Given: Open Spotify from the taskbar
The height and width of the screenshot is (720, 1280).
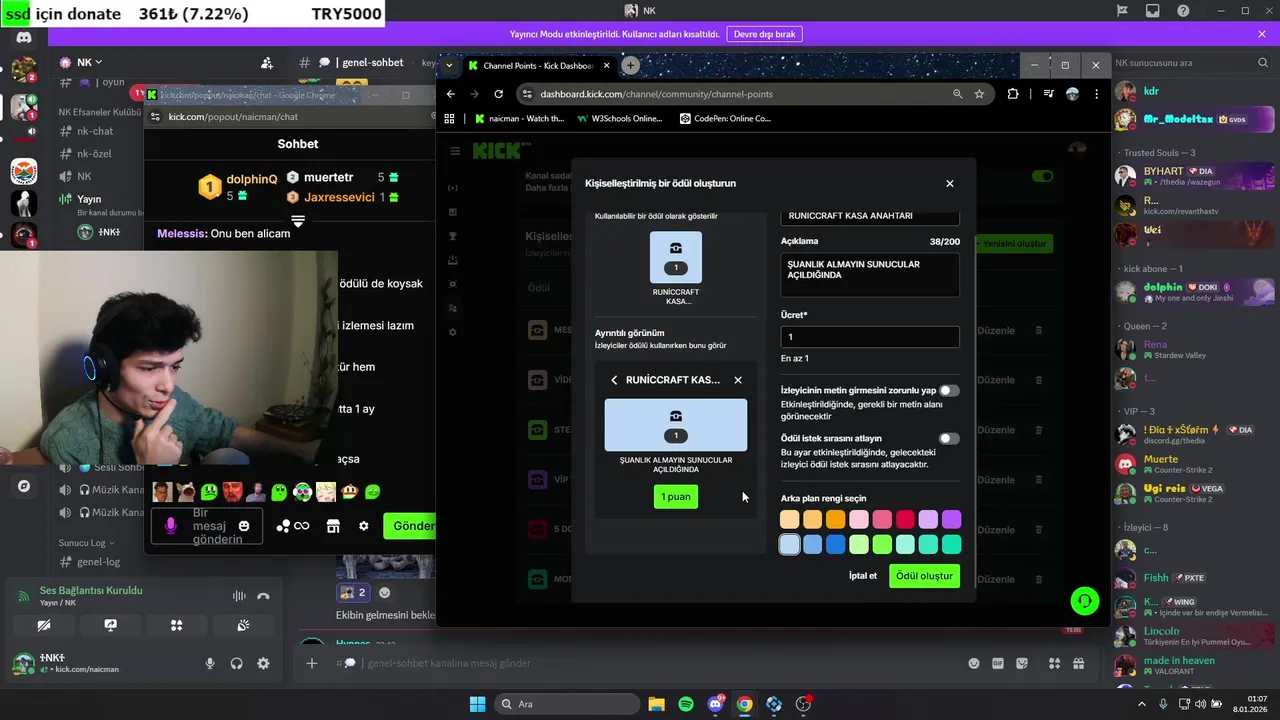Looking at the screenshot, I should point(686,704).
